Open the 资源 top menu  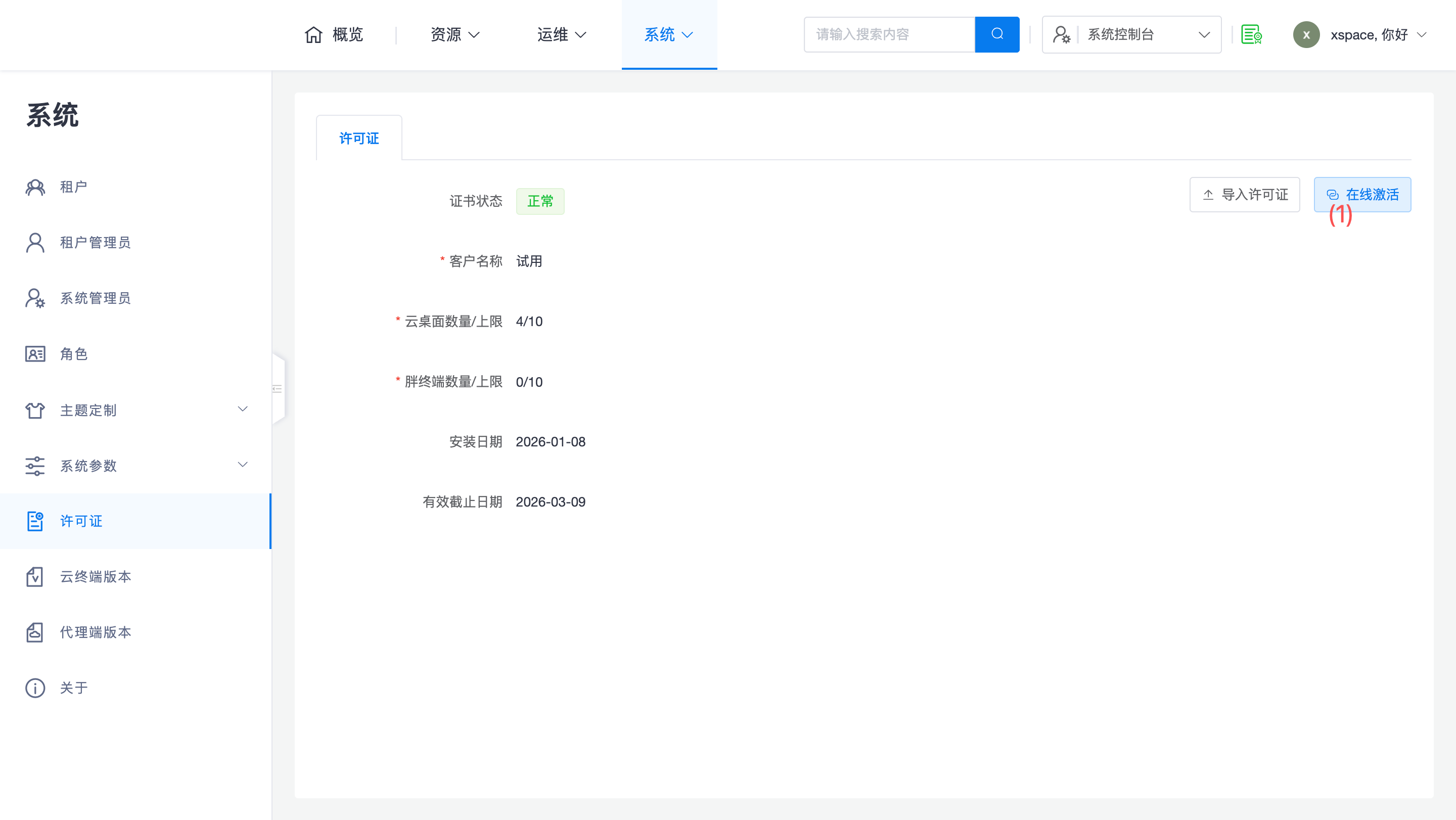(x=455, y=35)
